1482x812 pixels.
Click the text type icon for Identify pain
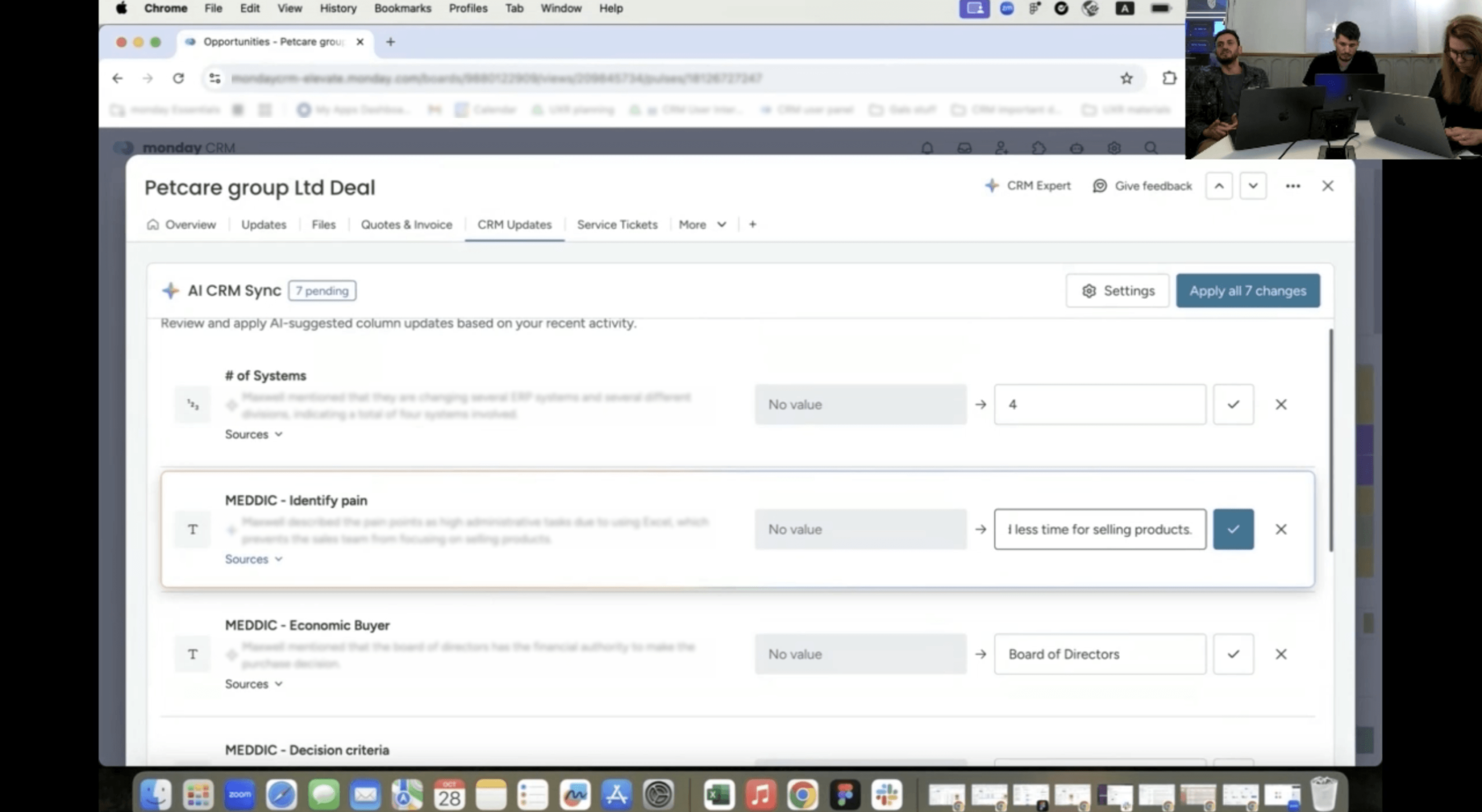pyautogui.click(x=193, y=529)
